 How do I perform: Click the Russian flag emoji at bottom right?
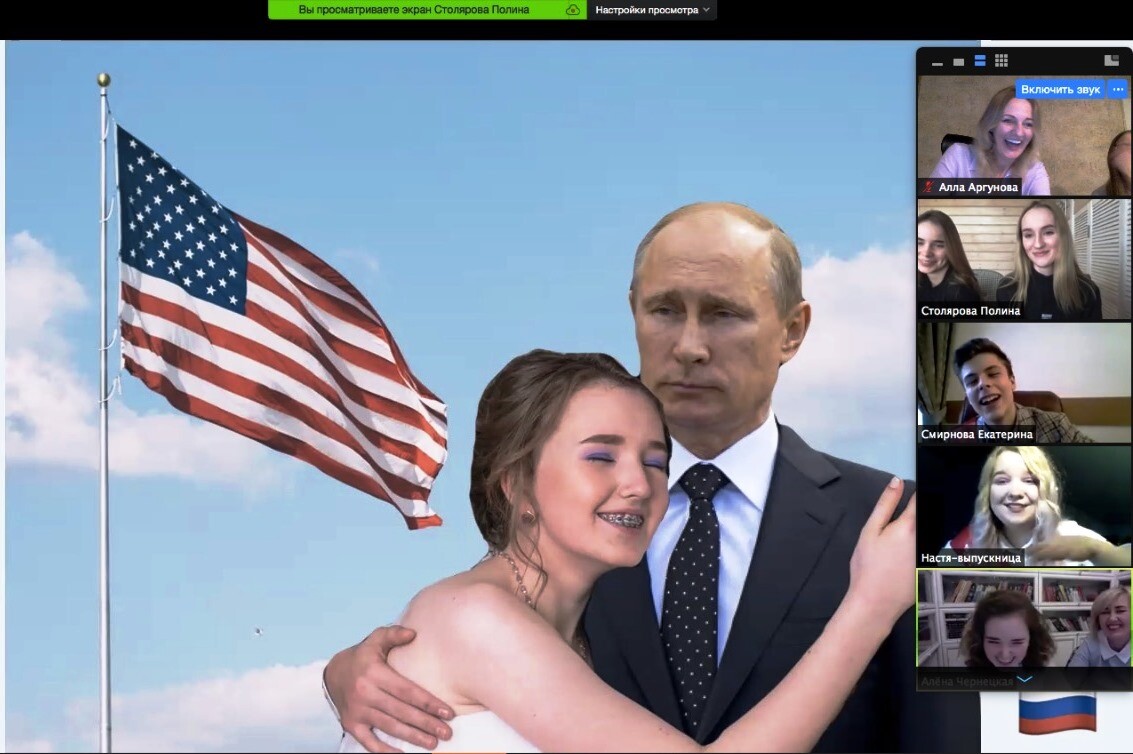coord(1057,714)
